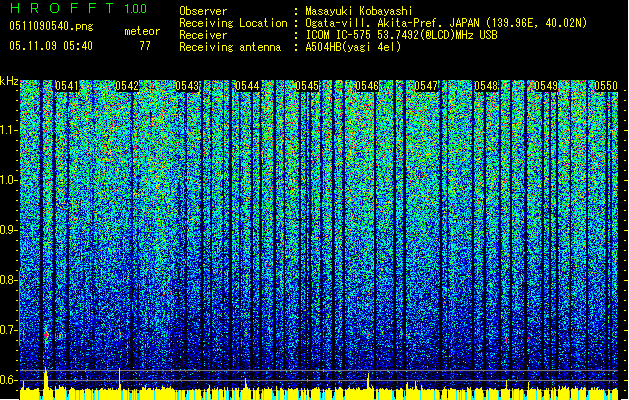Click the meteor count 77
629x400 pixels.
tap(145, 46)
